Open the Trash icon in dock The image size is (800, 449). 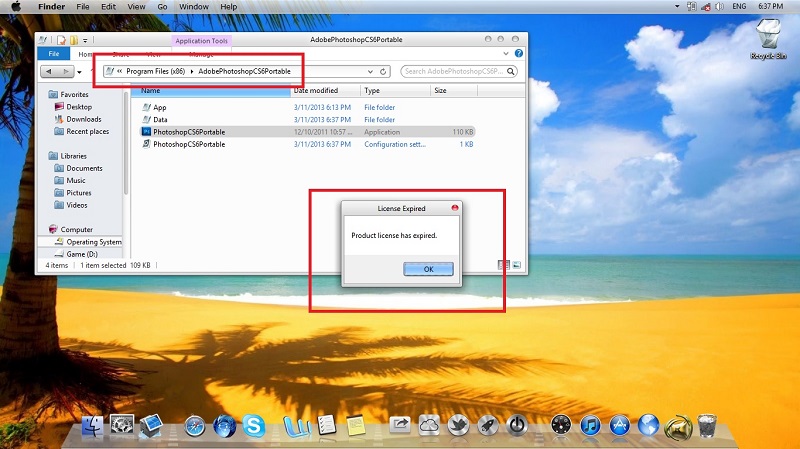(x=707, y=426)
